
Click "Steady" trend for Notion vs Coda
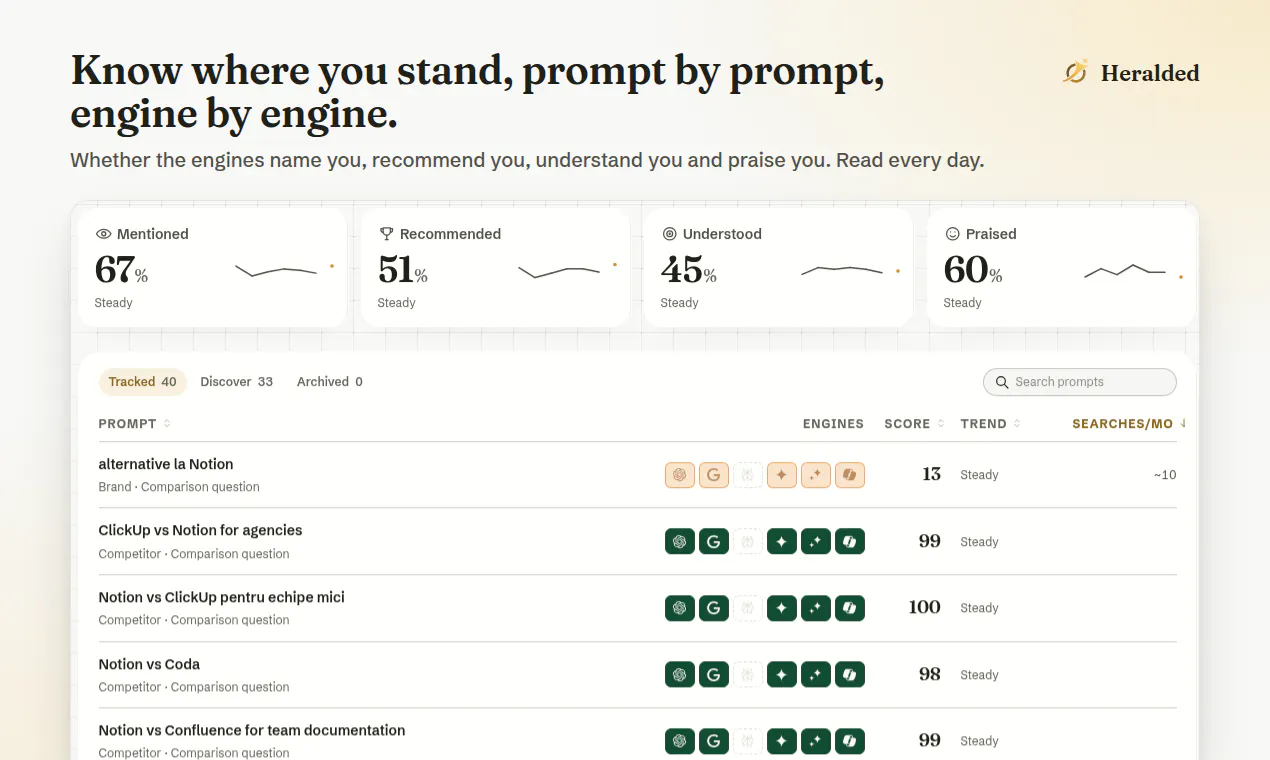coord(979,675)
